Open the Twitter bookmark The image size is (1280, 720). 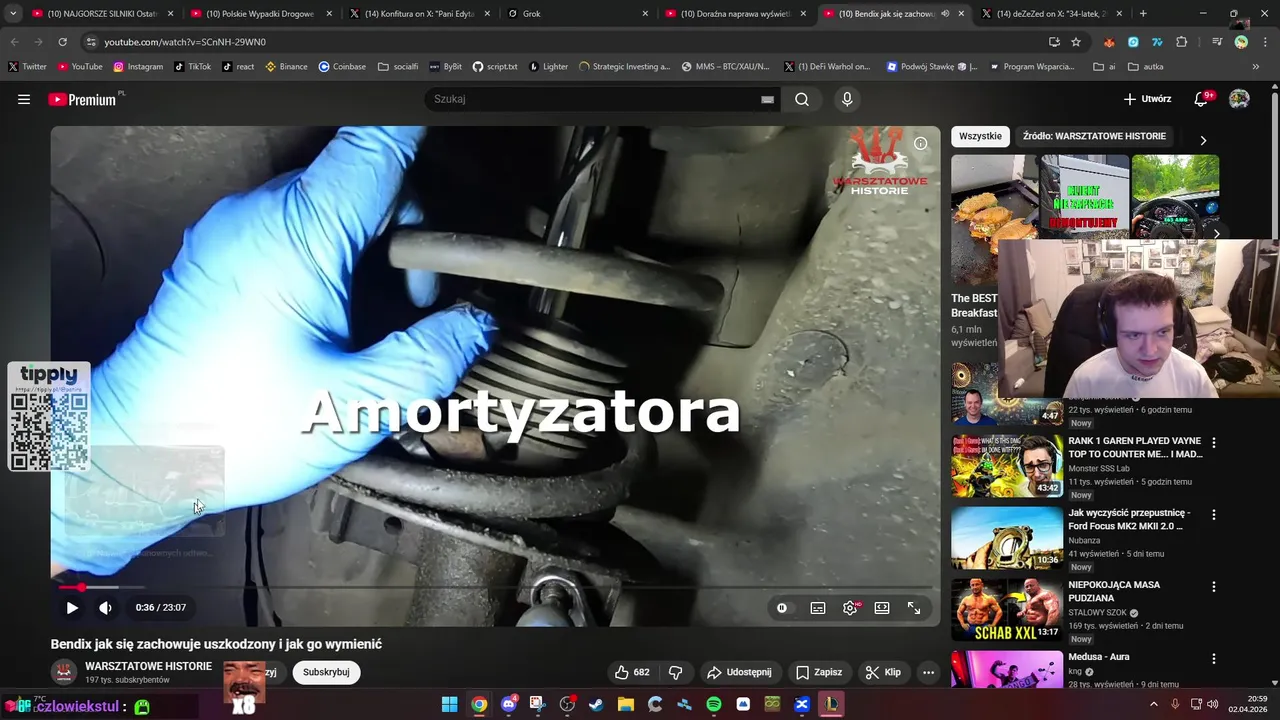[27, 66]
